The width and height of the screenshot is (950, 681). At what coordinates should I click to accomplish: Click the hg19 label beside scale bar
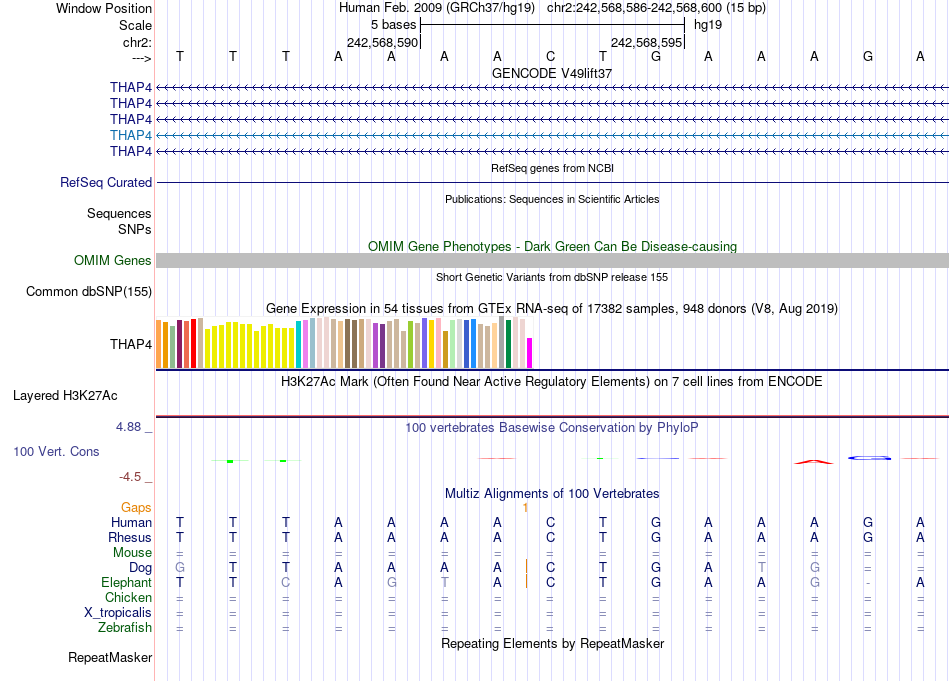pyautogui.click(x=708, y=25)
